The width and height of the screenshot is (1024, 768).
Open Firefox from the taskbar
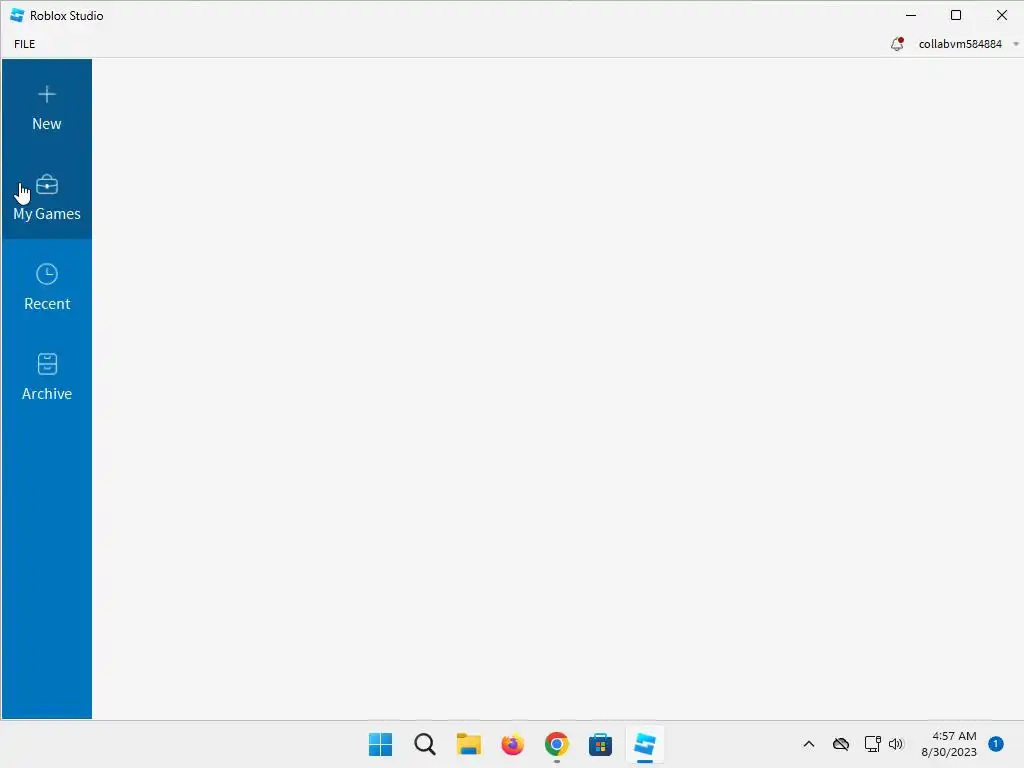(x=513, y=744)
